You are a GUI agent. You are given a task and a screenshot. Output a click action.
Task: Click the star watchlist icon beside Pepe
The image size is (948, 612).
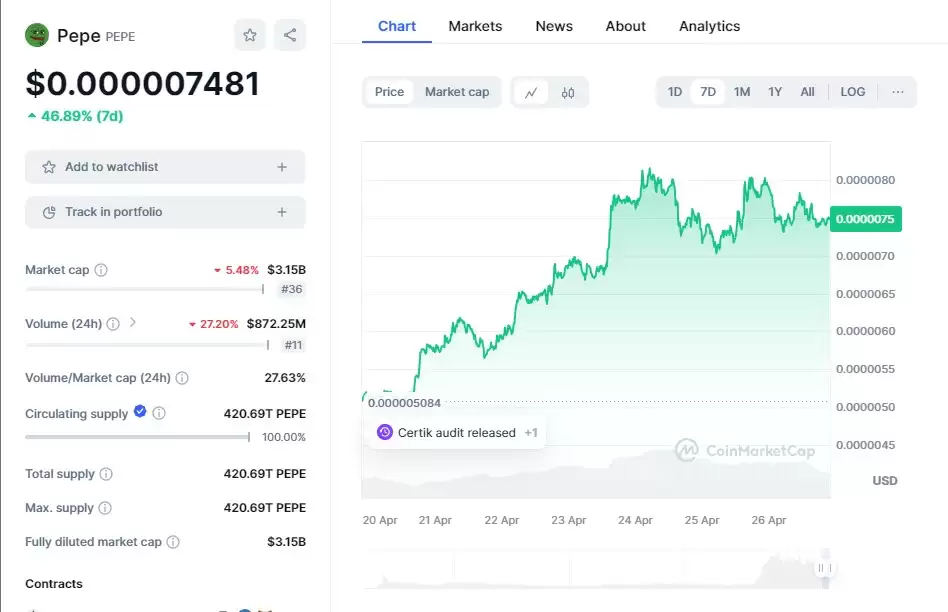pos(249,34)
